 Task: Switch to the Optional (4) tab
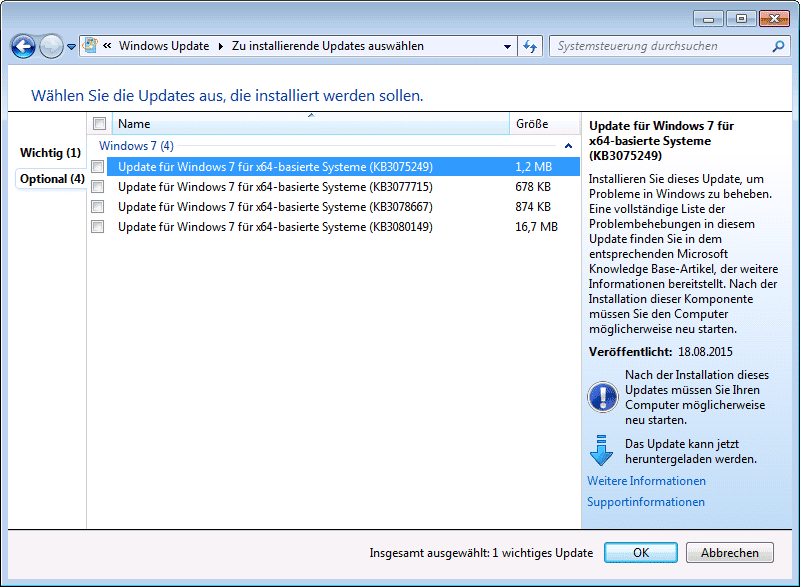tap(52, 178)
